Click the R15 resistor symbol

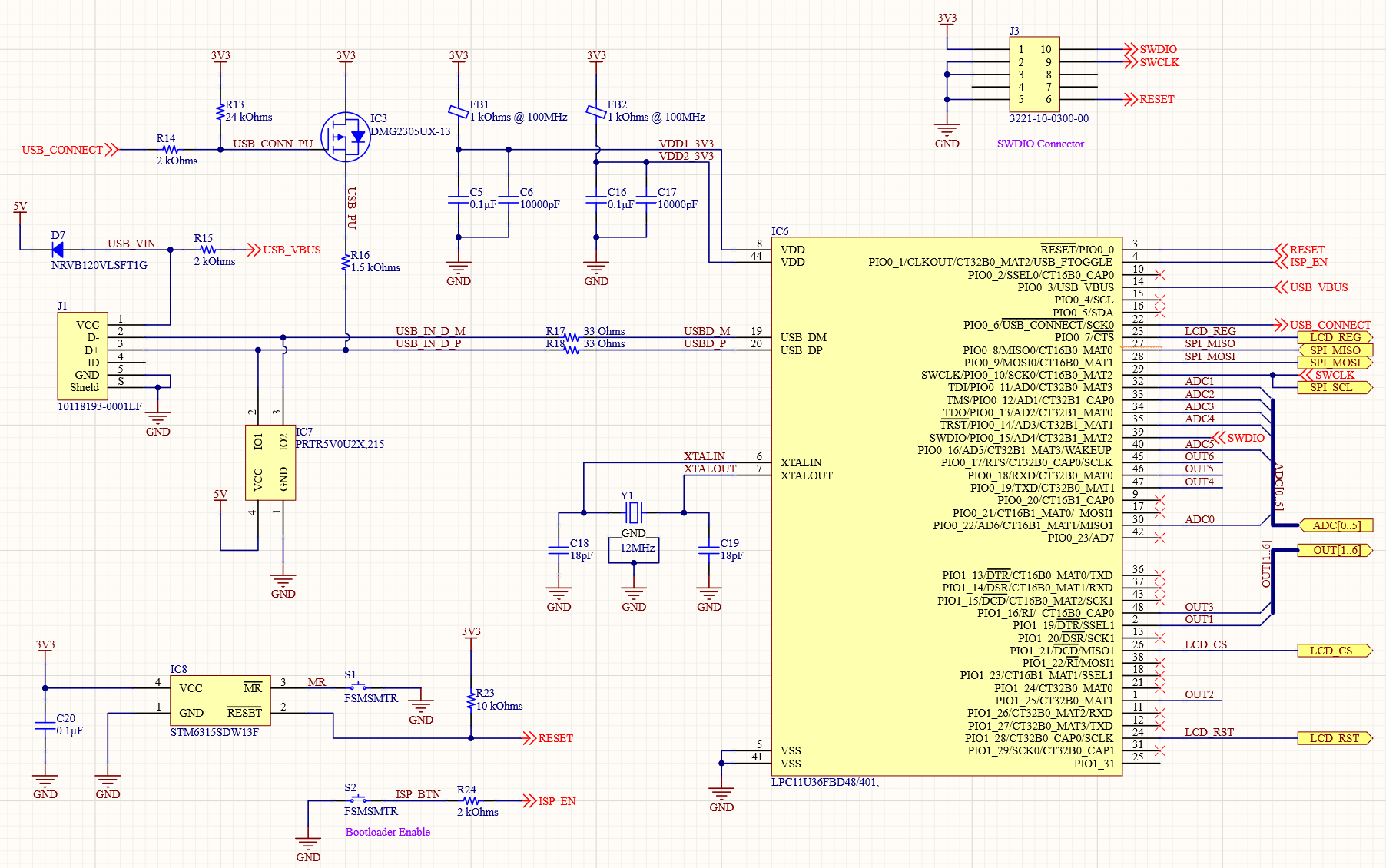[x=207, y=250]
